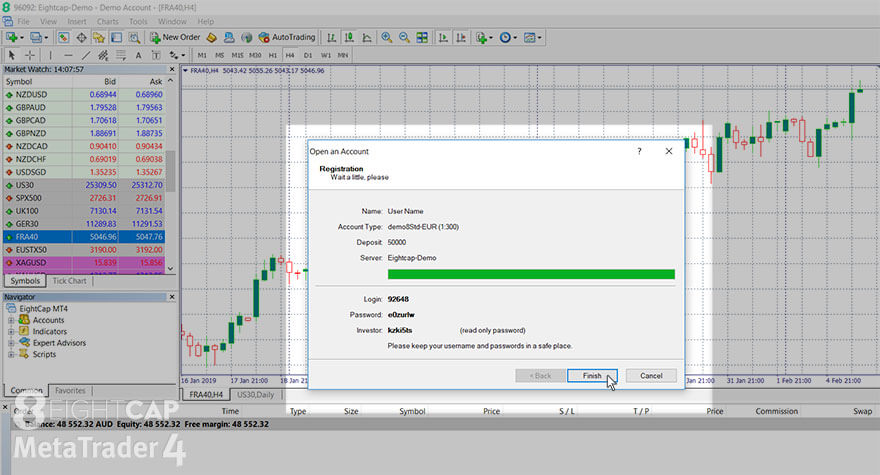
Task: Click the Templates toolbar icon
Action: point(529,38)
